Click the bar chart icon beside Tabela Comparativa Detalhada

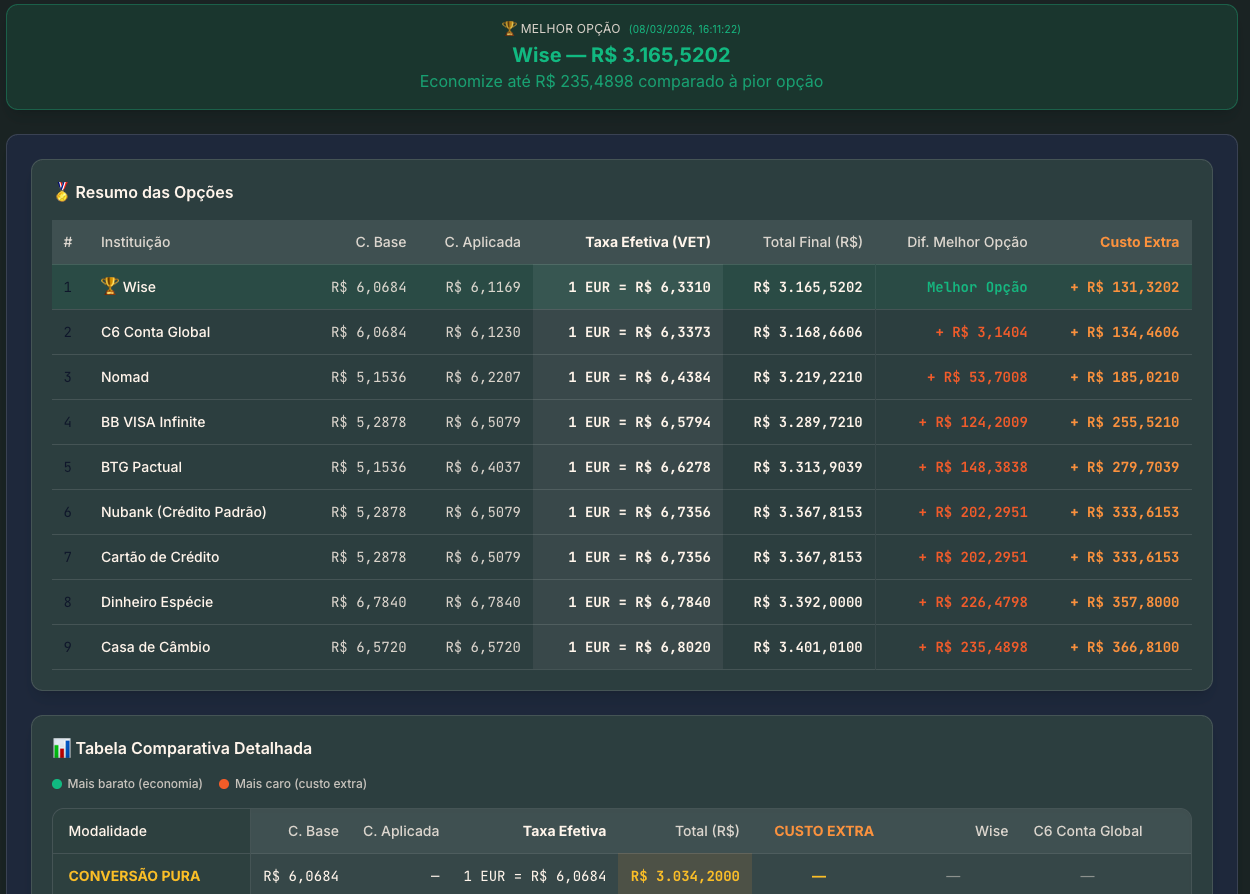62,748
